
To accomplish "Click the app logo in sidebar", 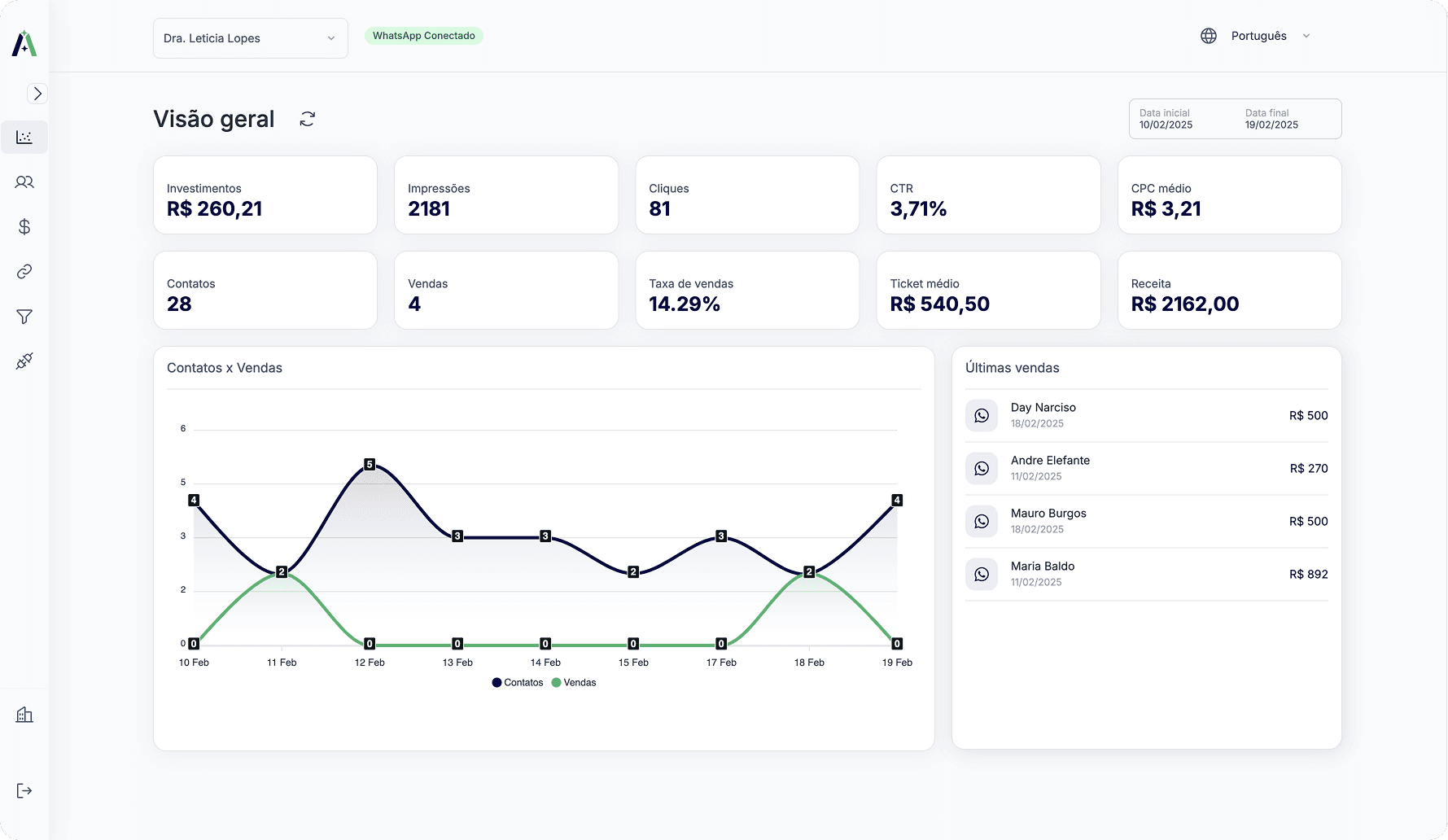I will tap(24, 43).
